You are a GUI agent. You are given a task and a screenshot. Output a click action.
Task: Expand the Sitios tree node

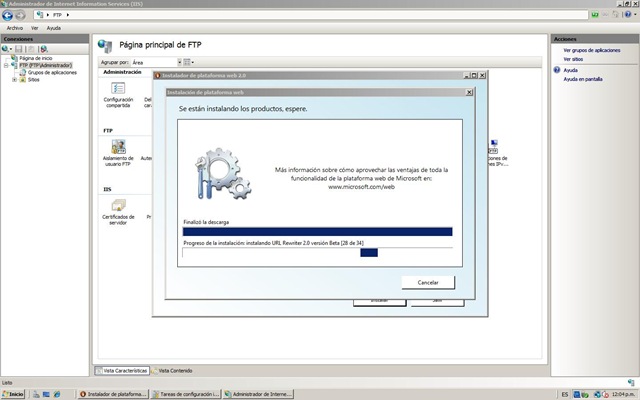click(14, 80)
